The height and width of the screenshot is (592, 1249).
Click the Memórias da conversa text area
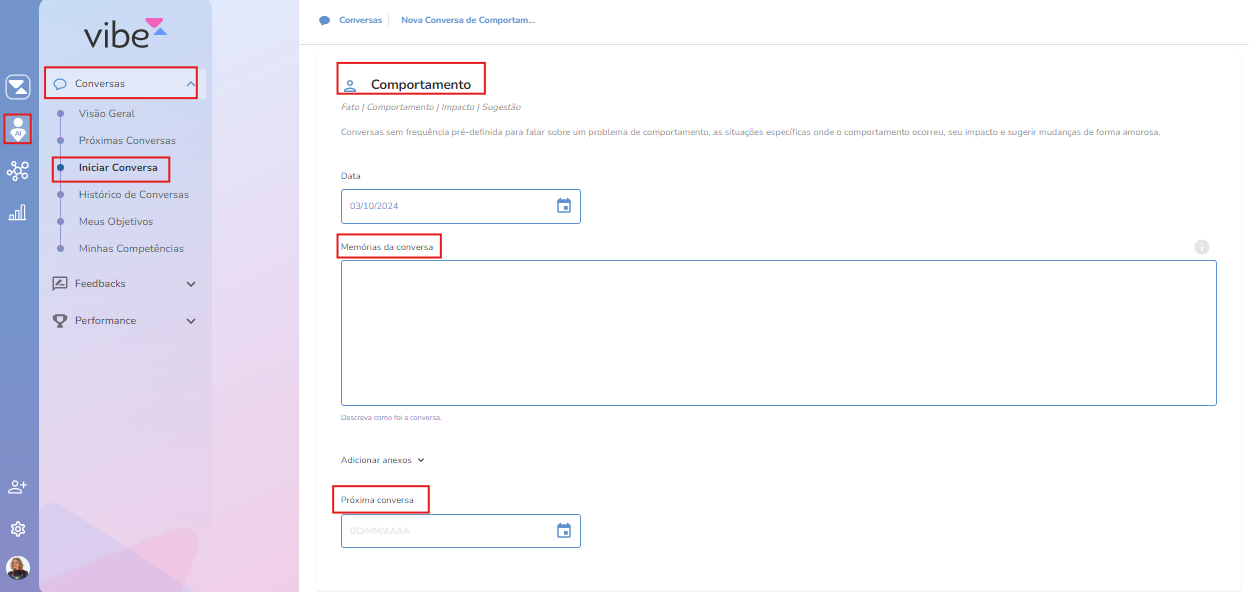pos(779,333)
